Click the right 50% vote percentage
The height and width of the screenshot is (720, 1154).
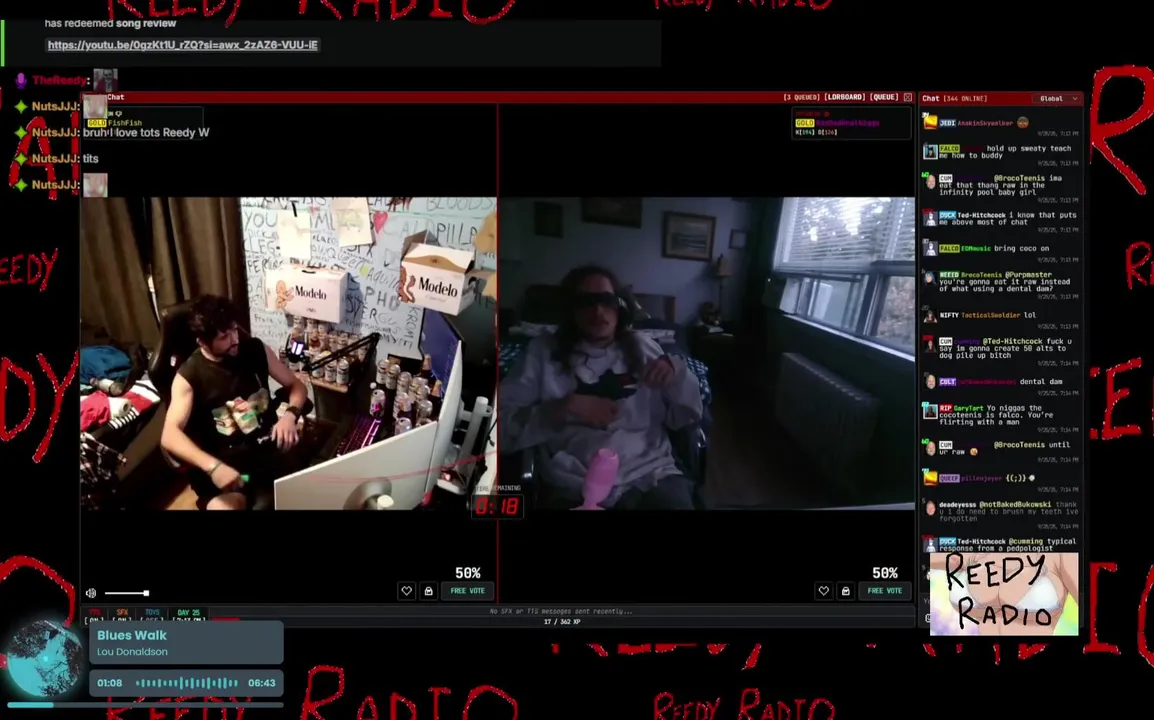[x=885, y=573]
